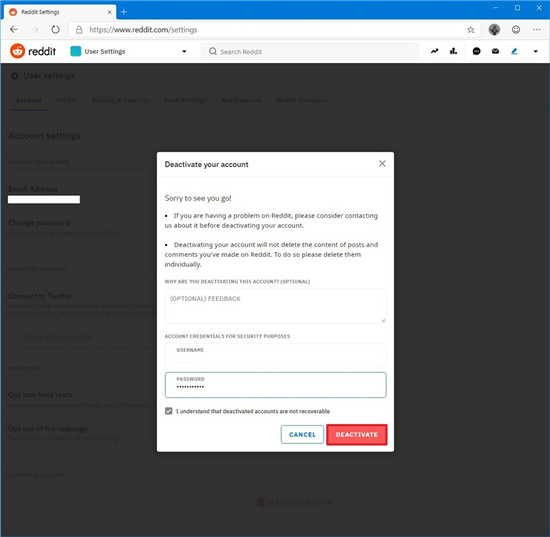Screen dimensions: 550x537
Task: Open the Messages envelope icon
Action: pos(495,51)
